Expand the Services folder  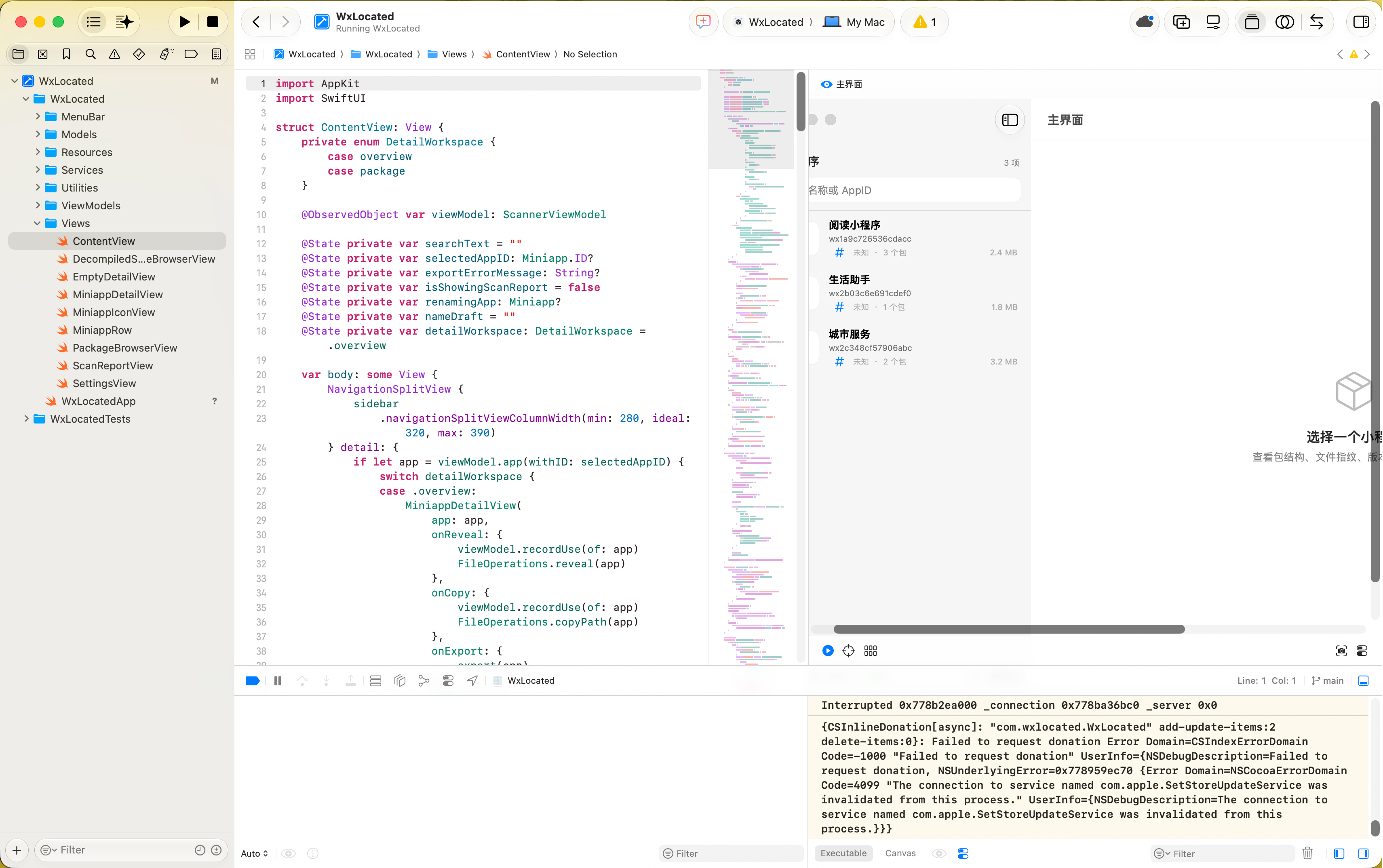click(38, 170)
